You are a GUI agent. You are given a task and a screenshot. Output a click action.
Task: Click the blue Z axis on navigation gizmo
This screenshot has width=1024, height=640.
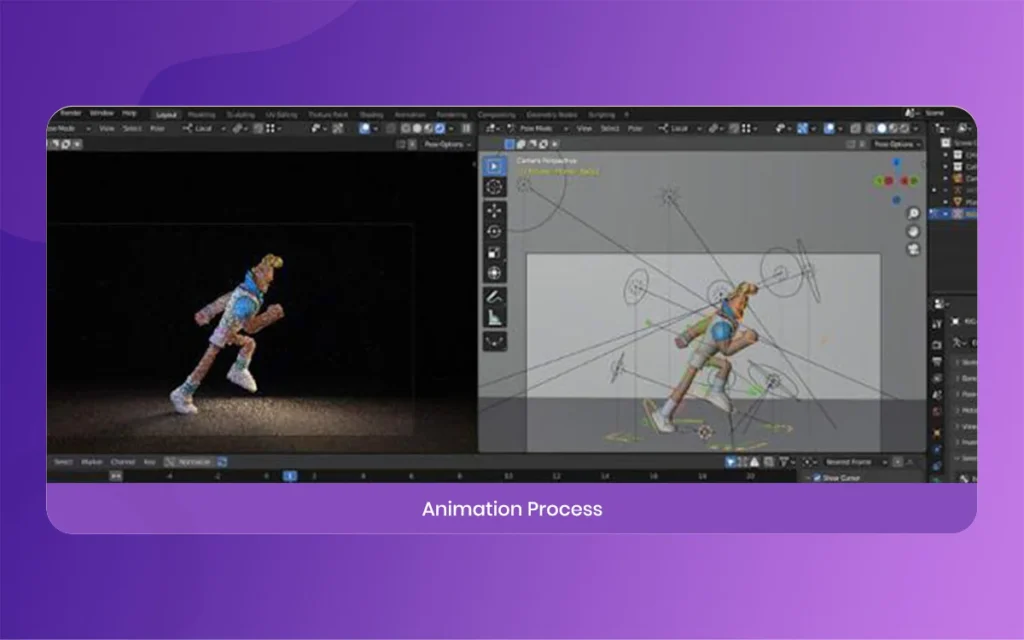point(897,163)
